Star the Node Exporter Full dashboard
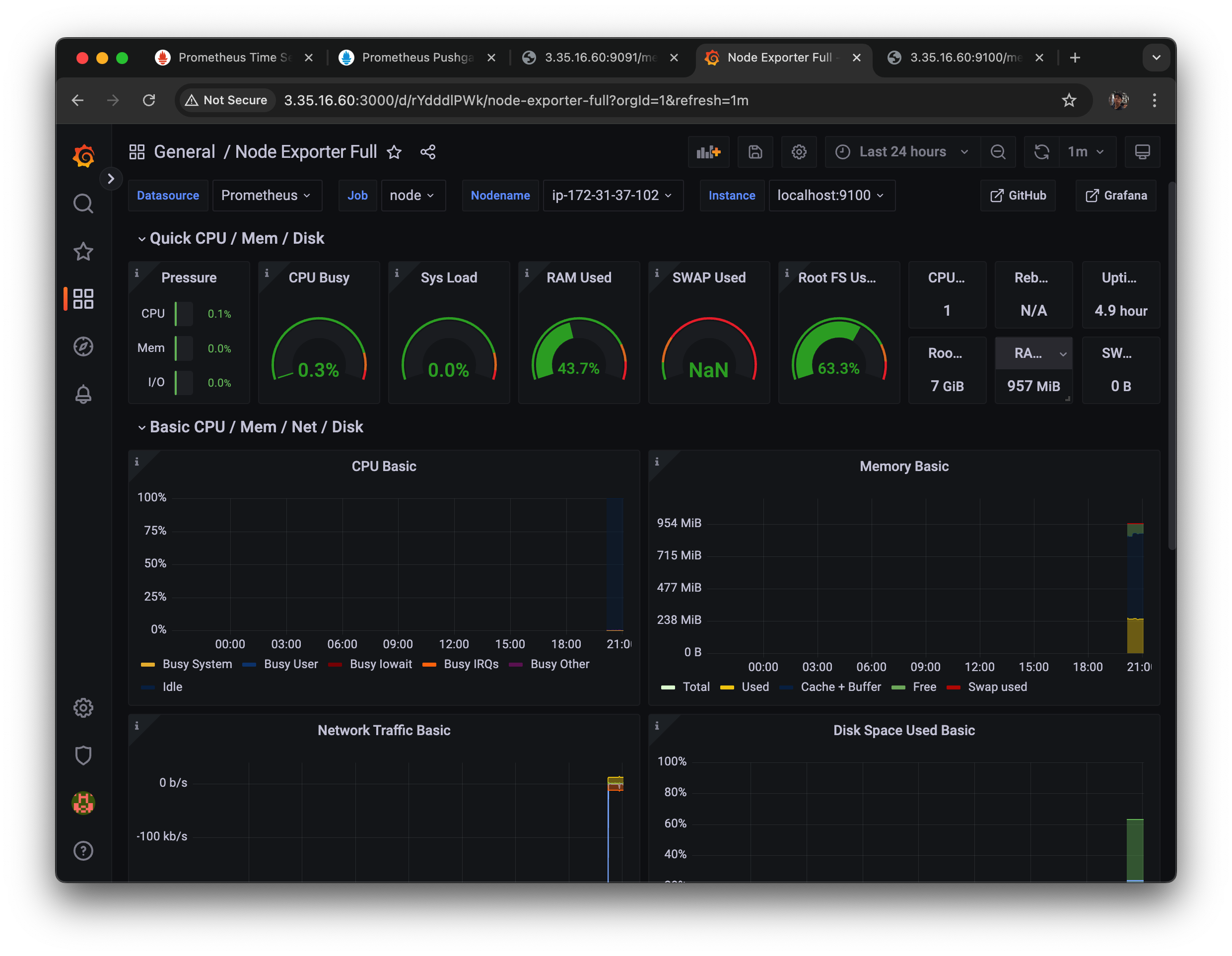 tap(394, 152)
